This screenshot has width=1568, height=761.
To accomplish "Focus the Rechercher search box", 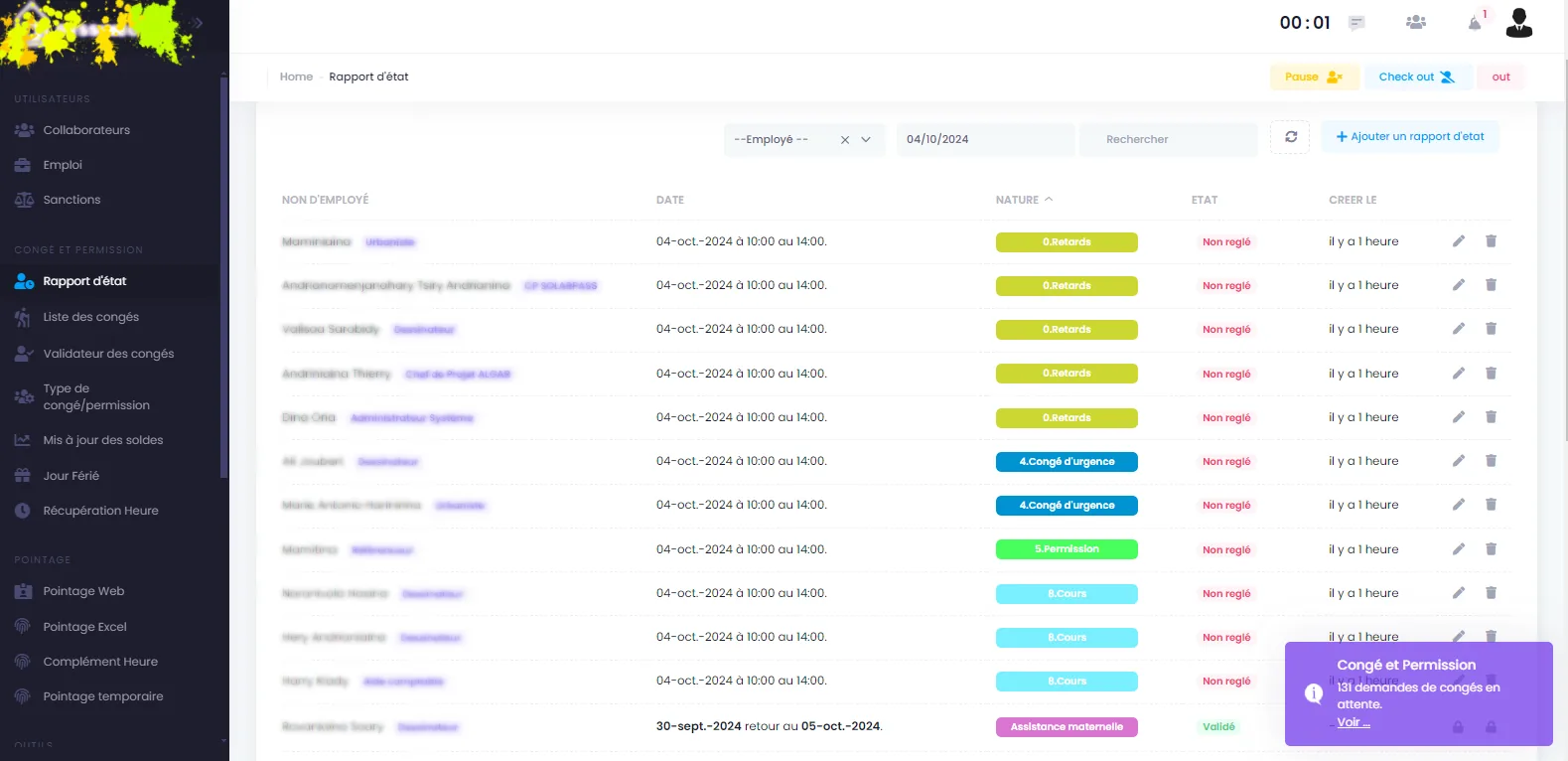I will [x=1168, y=139].
